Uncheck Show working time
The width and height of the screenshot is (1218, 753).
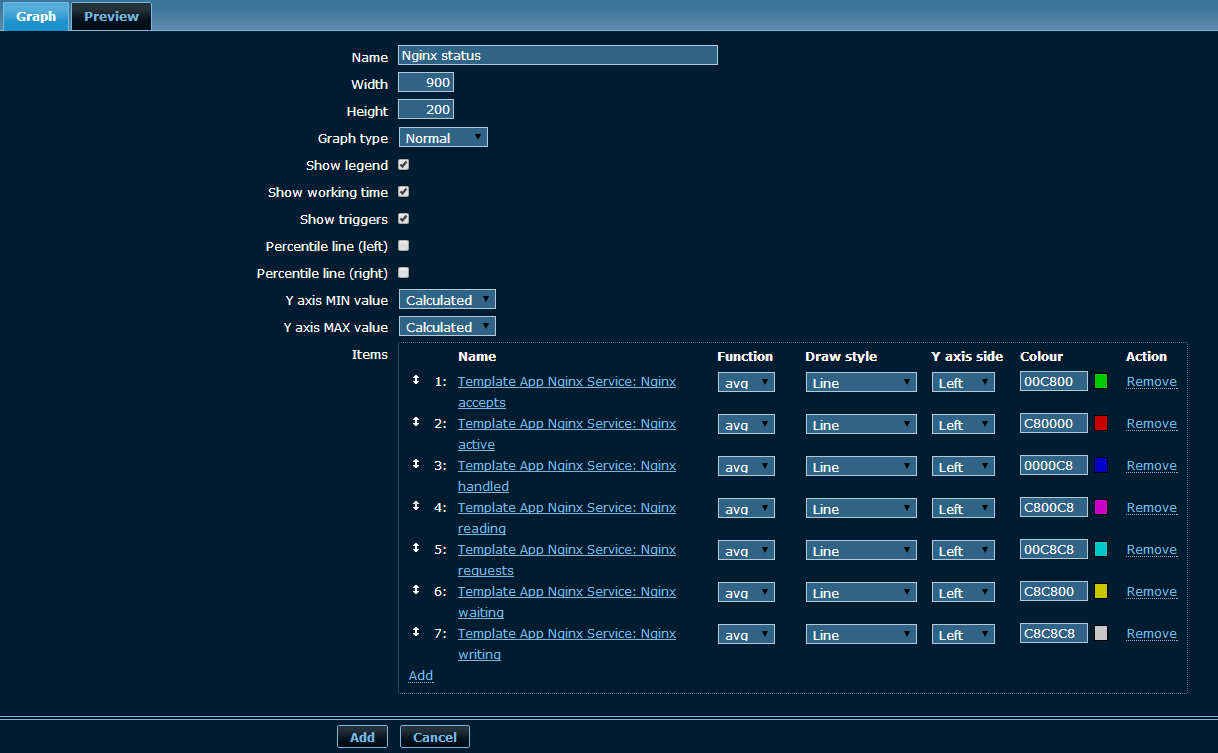[404, 192]
